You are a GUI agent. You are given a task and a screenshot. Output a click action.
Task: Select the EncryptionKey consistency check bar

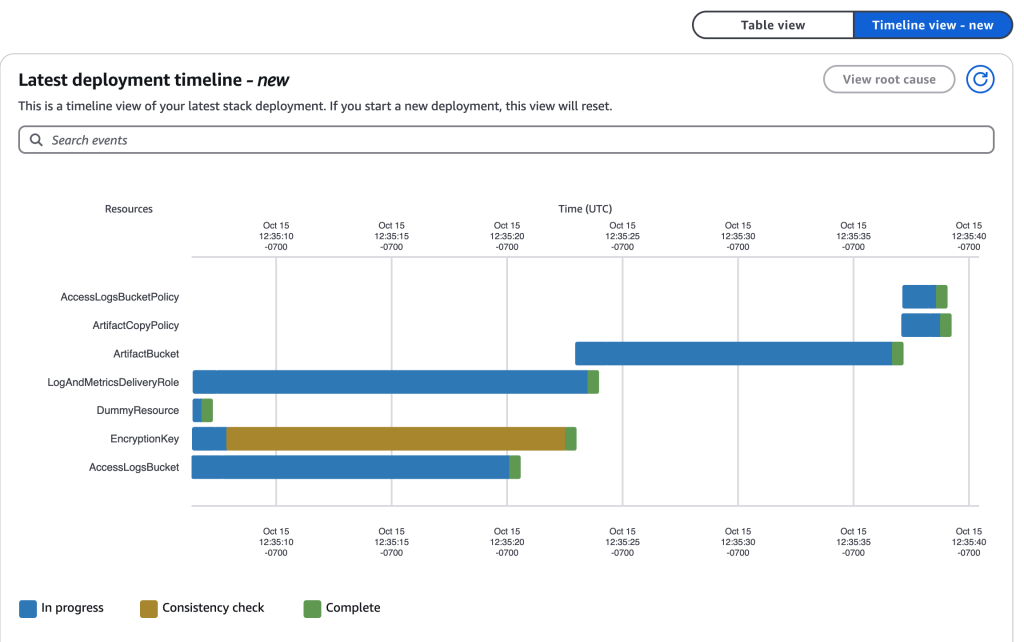tap(395, 438)
